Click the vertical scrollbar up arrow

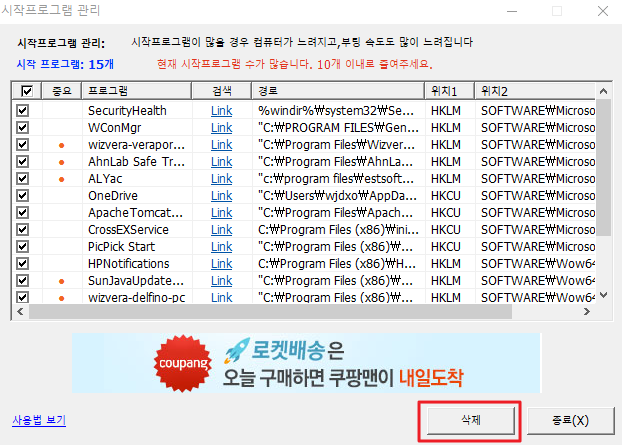pyautogui.click(x=603, y=91)
